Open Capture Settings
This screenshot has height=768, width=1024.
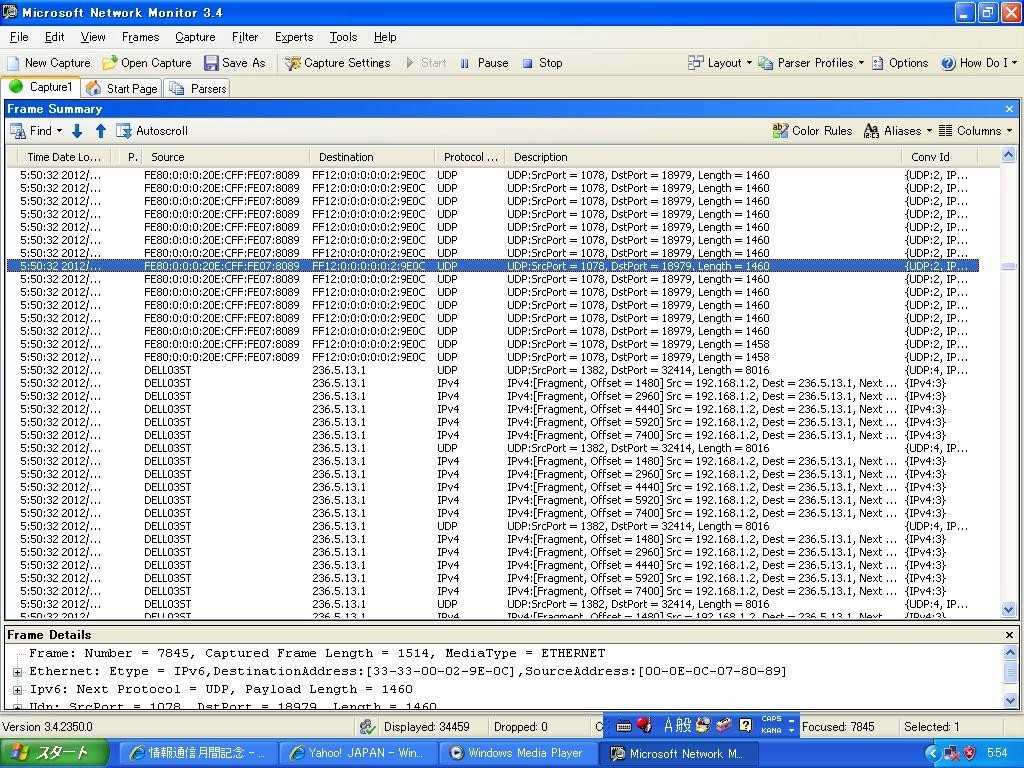(x=338, y=63)
